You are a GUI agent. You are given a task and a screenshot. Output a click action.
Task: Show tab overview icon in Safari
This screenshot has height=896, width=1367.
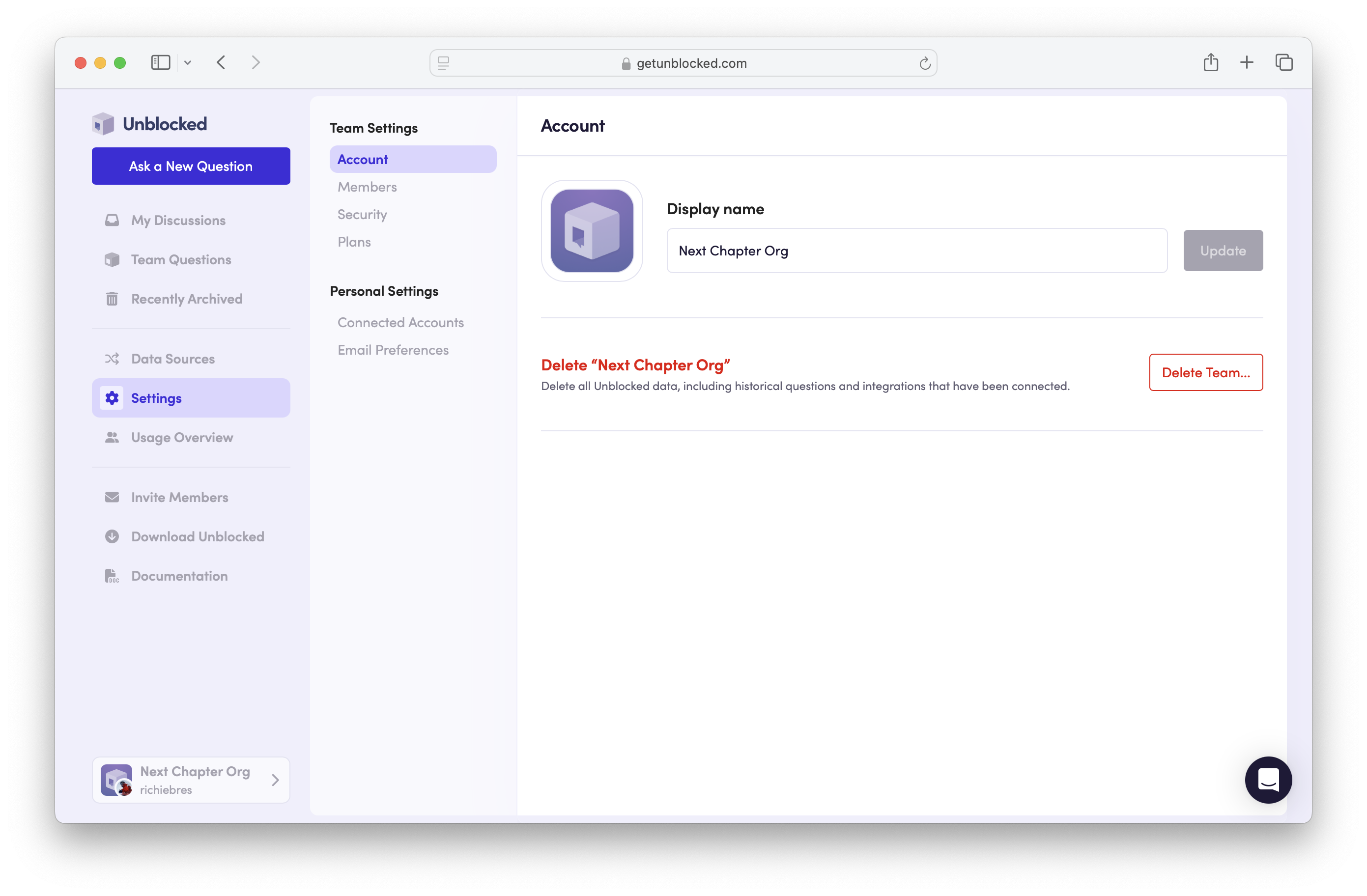click(x=1284, y=62)
